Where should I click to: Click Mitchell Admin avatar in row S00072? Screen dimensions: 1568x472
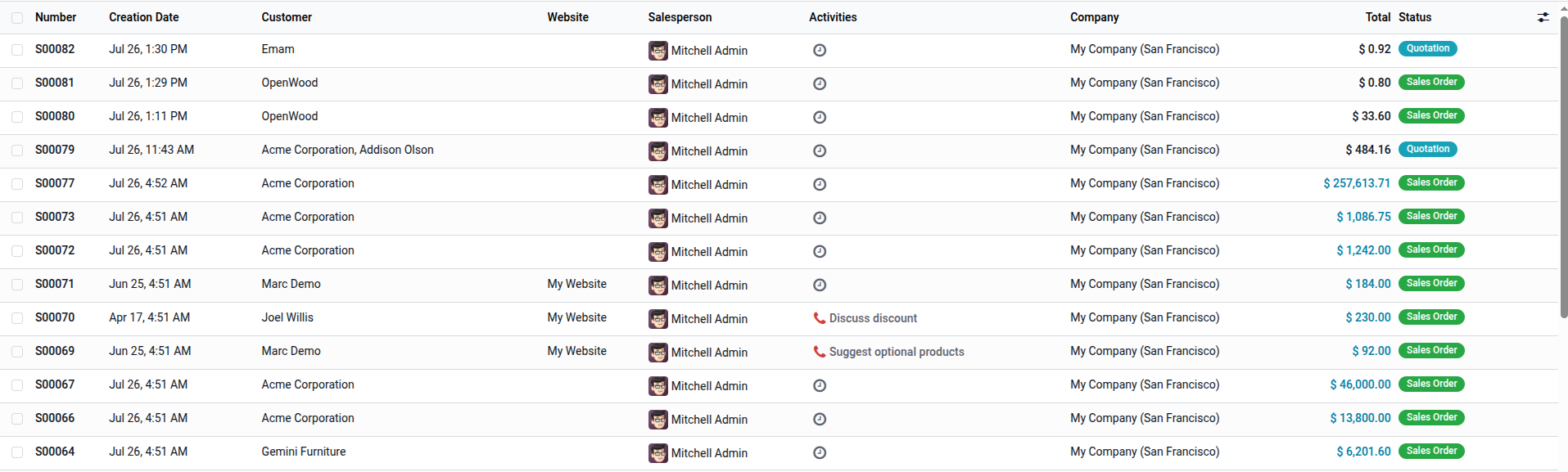pos(658,252)
